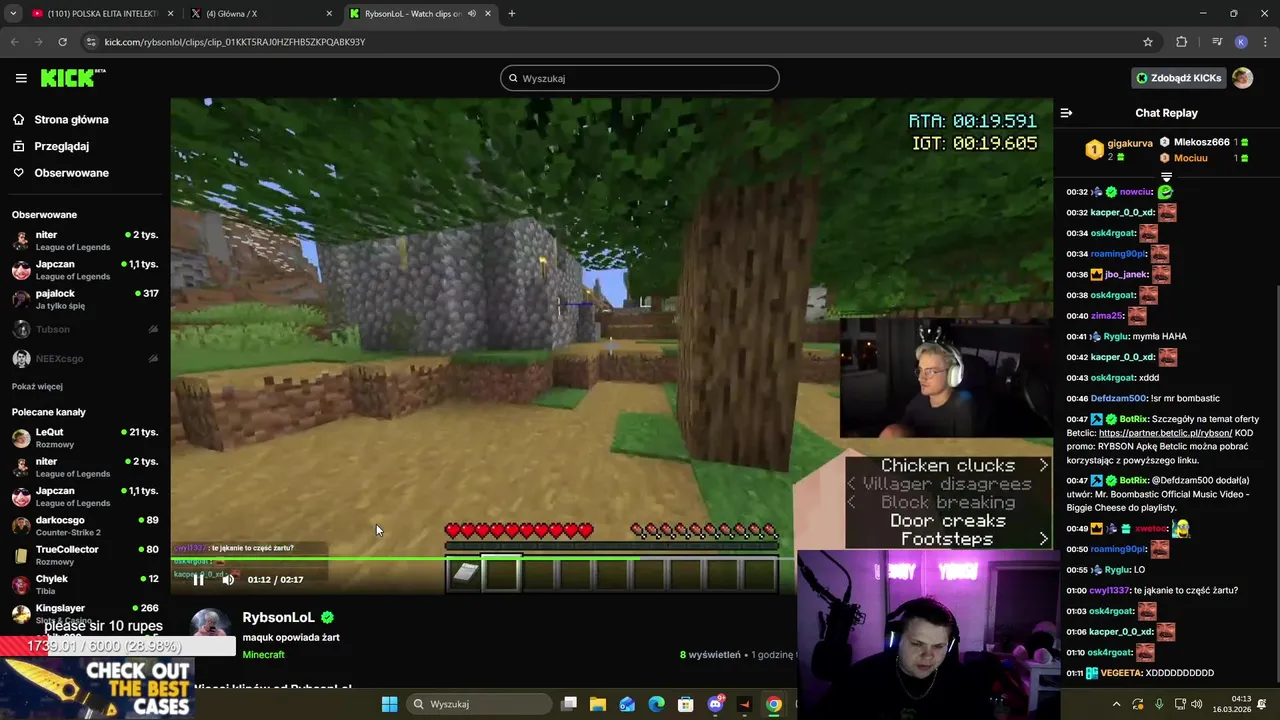
Task: Open the Kick hamburger menu
Action: (x=21, y=78)
